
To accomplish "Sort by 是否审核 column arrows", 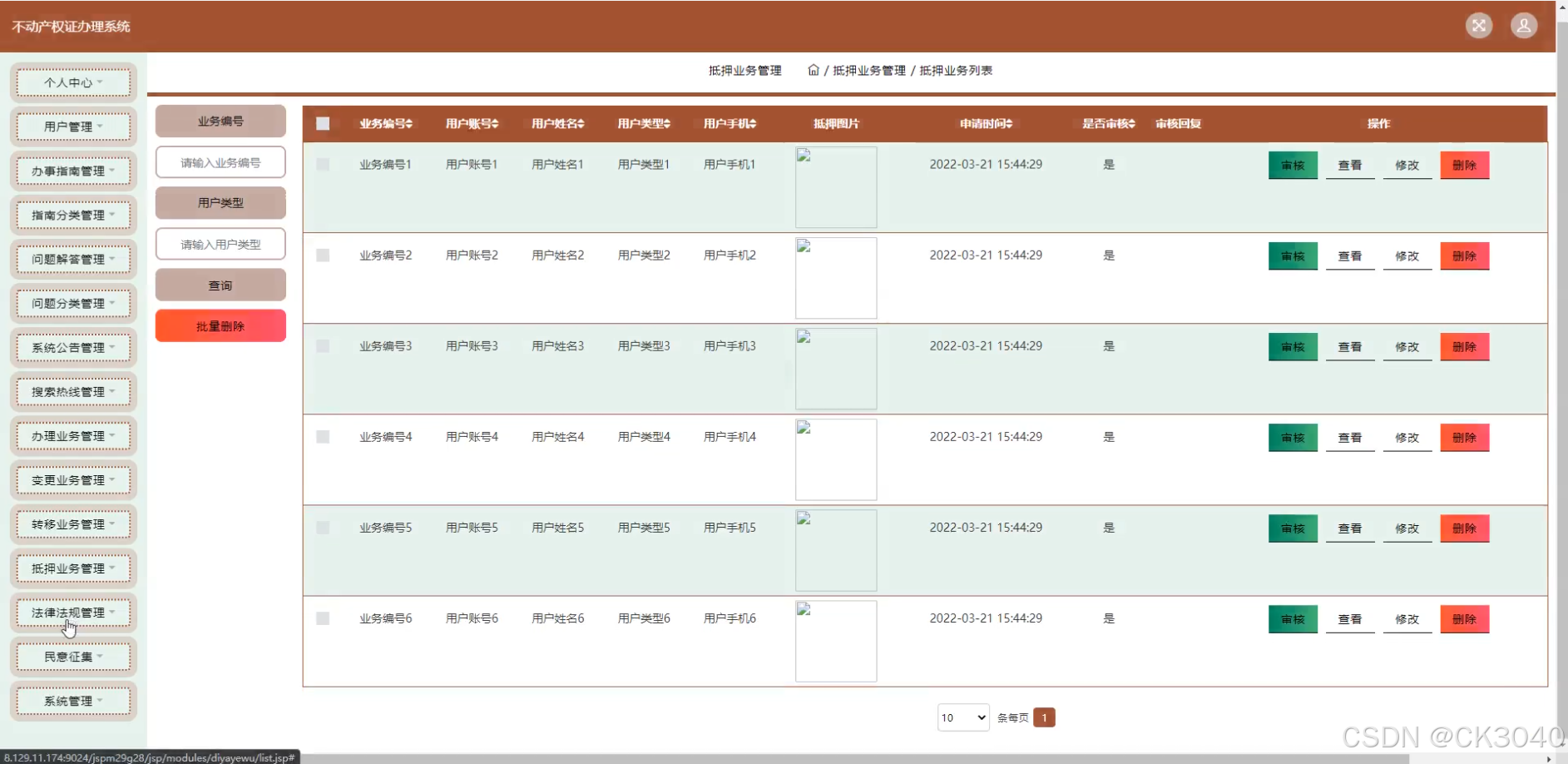I will click(x=1132, y=124).
